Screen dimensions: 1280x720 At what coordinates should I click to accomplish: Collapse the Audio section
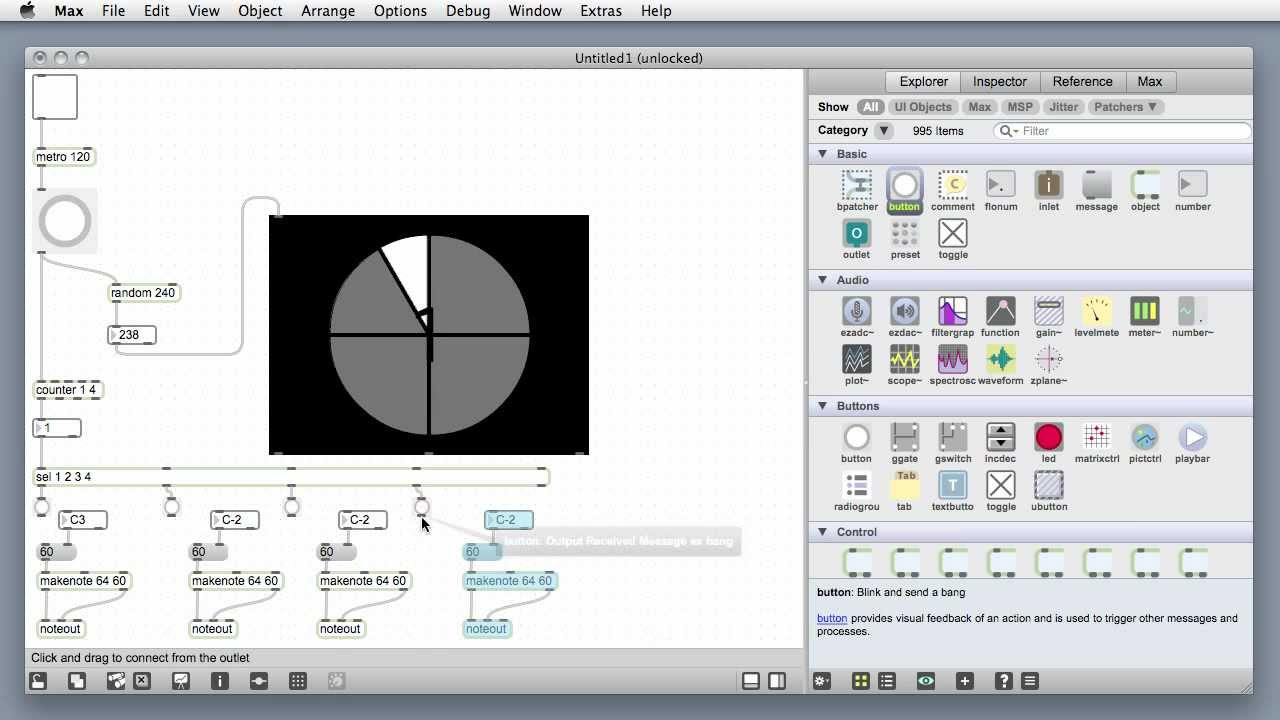[823, 280]
